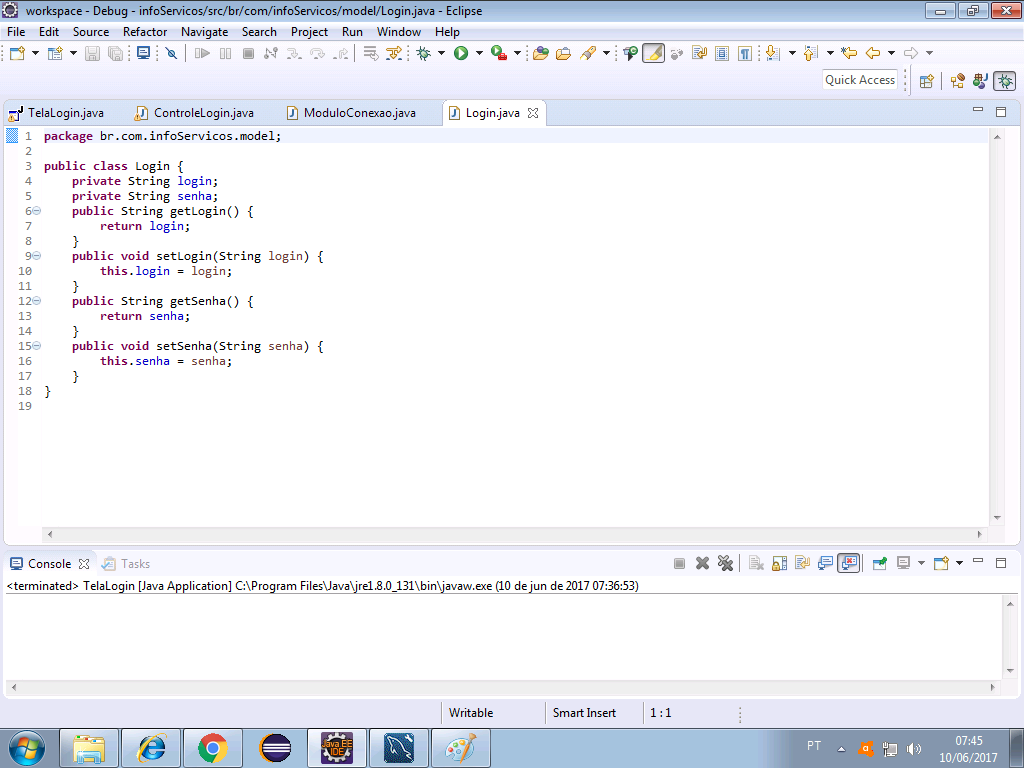
Task: Remove all terminated launches in Console
Action: click(x=725, y=564)
